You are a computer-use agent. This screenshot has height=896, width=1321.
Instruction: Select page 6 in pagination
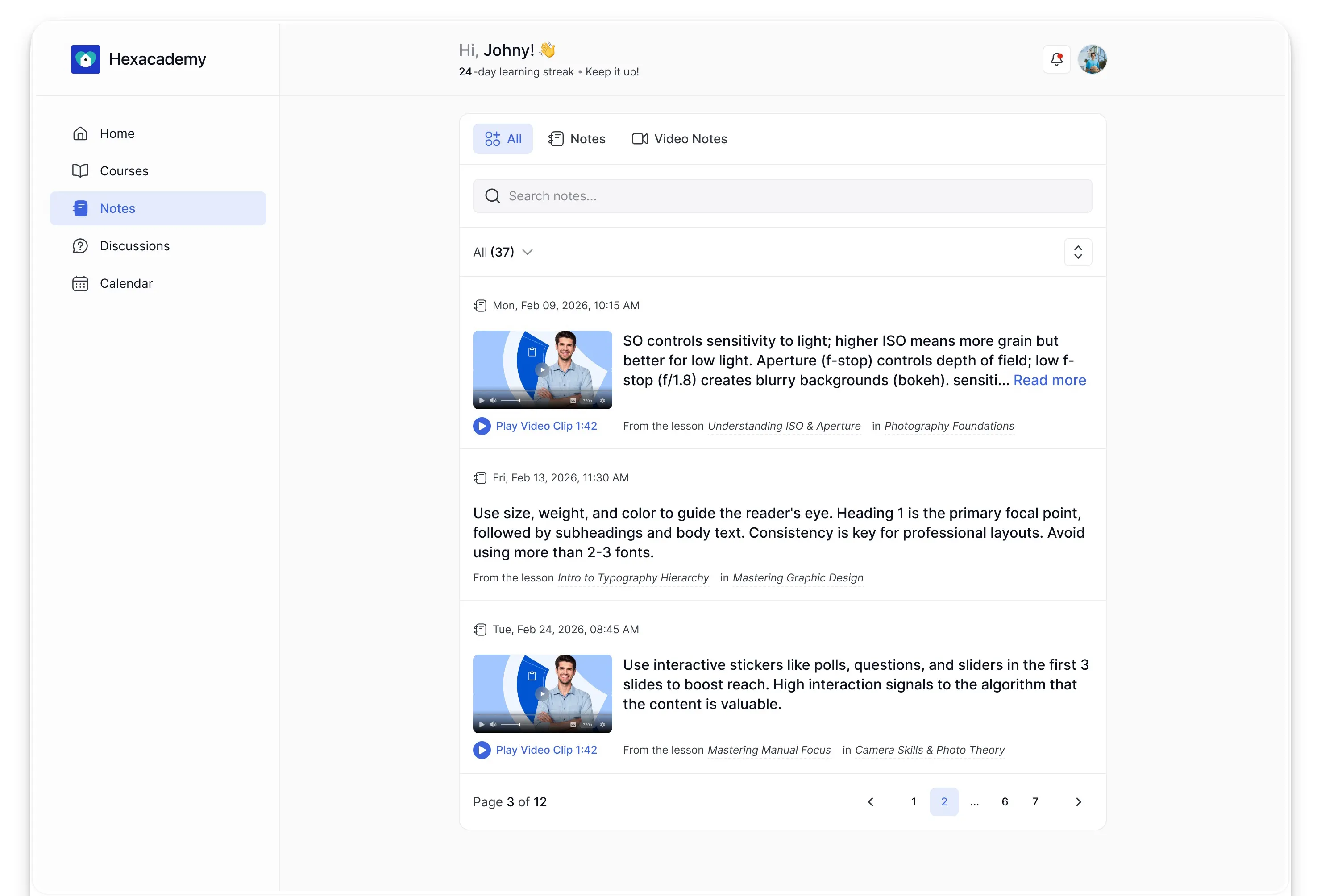[x=1005, y=802]
